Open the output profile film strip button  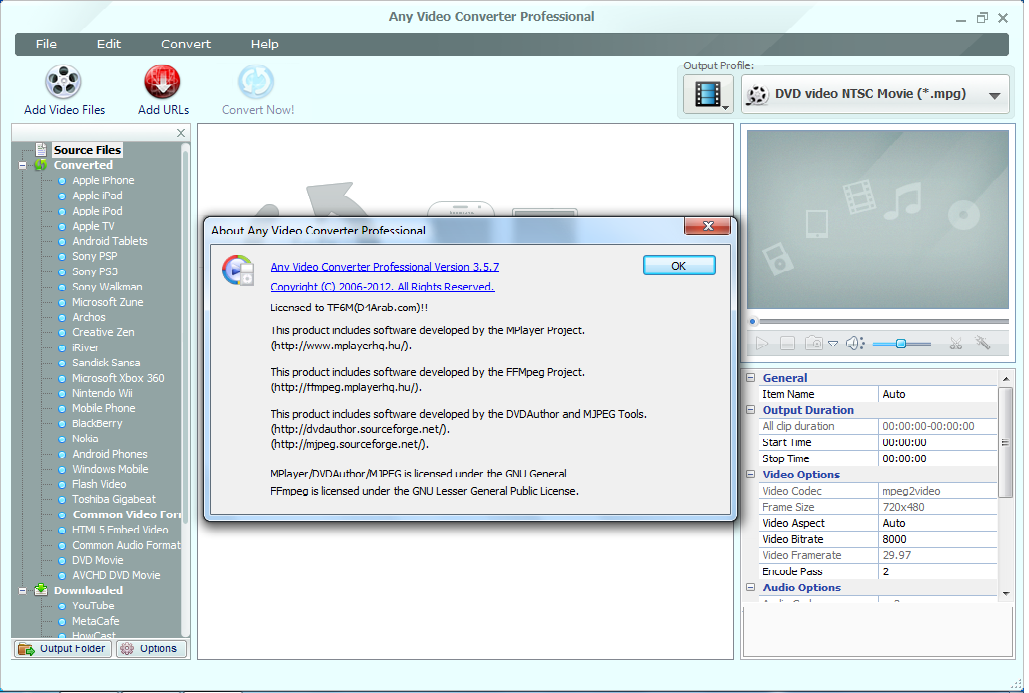pyautogui.click(x=707, y=94)
